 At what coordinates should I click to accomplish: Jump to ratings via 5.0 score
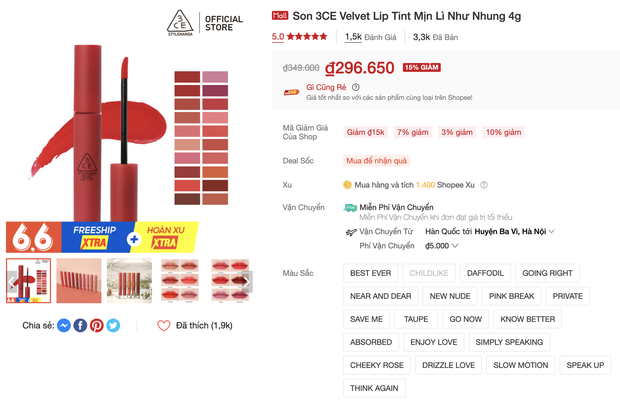(x=278, y=37)
